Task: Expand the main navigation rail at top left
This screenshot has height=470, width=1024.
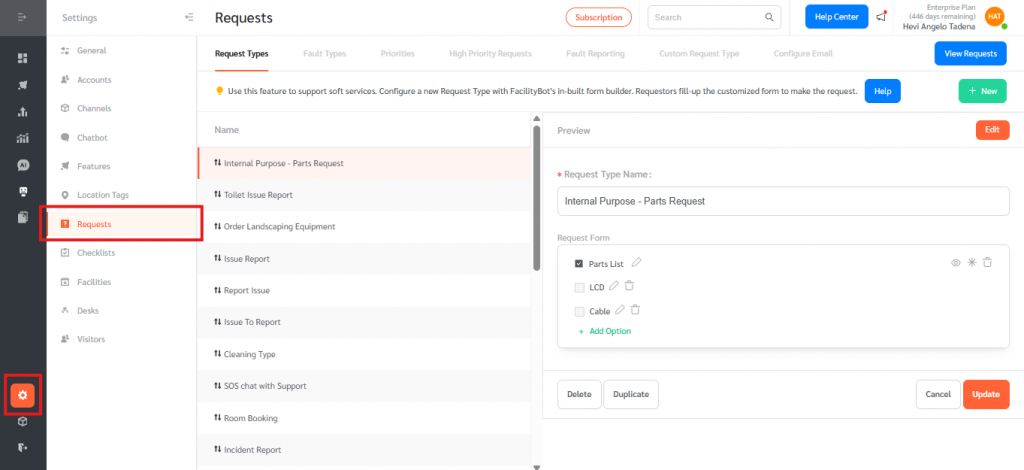Action: coord(22,17)
